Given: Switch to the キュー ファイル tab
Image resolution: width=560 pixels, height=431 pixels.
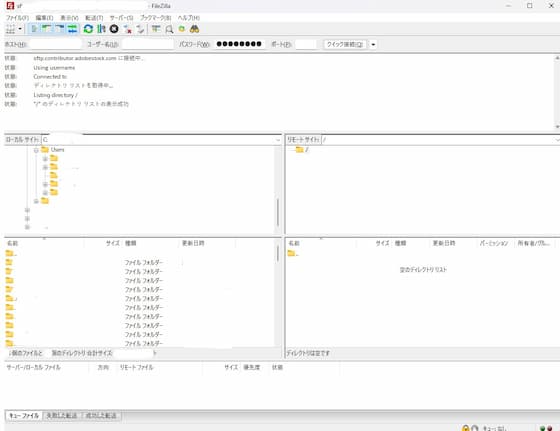Looking at the screenshot, I should pos(24,416).
